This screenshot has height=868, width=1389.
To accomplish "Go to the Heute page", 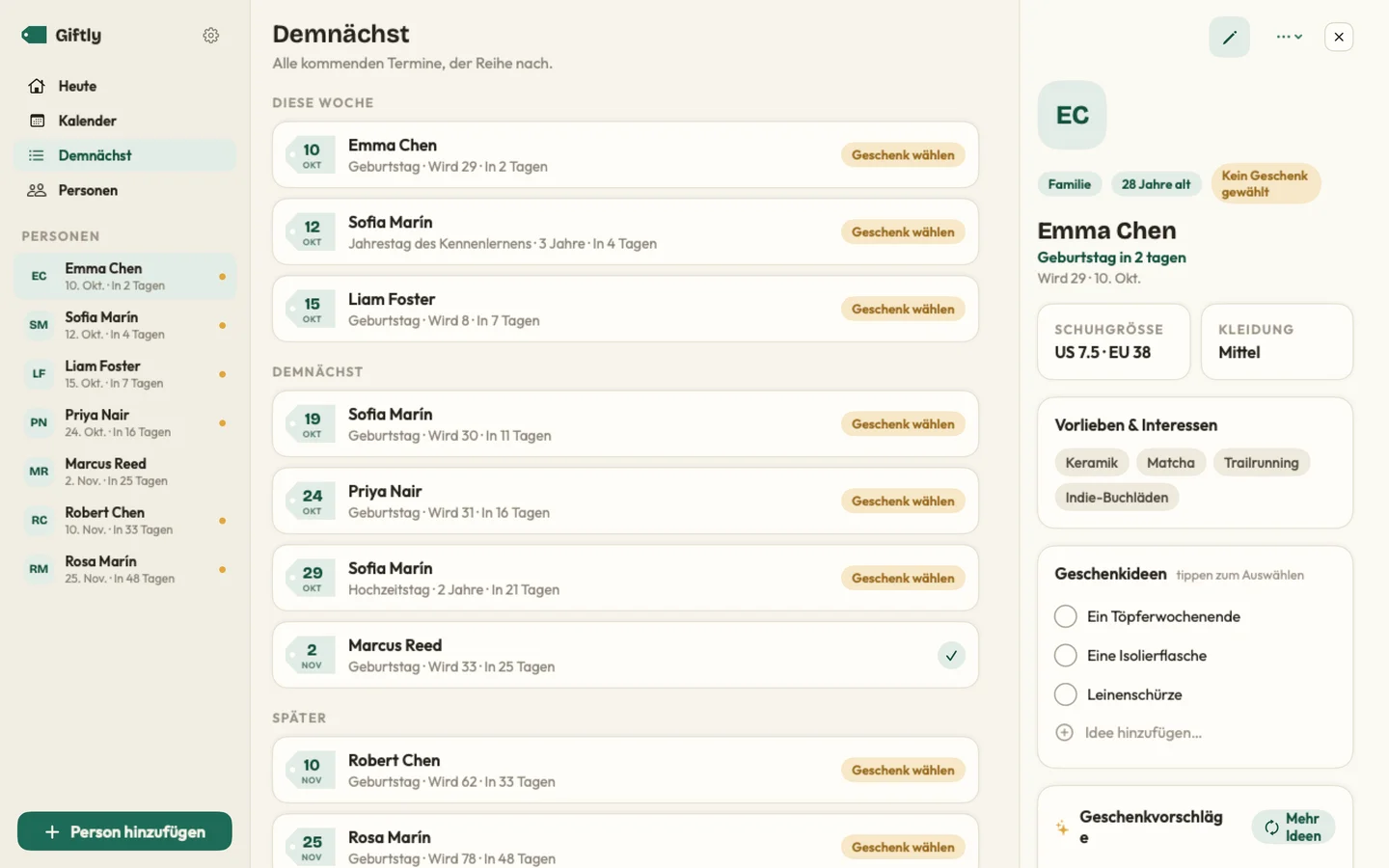I will 124,86.
